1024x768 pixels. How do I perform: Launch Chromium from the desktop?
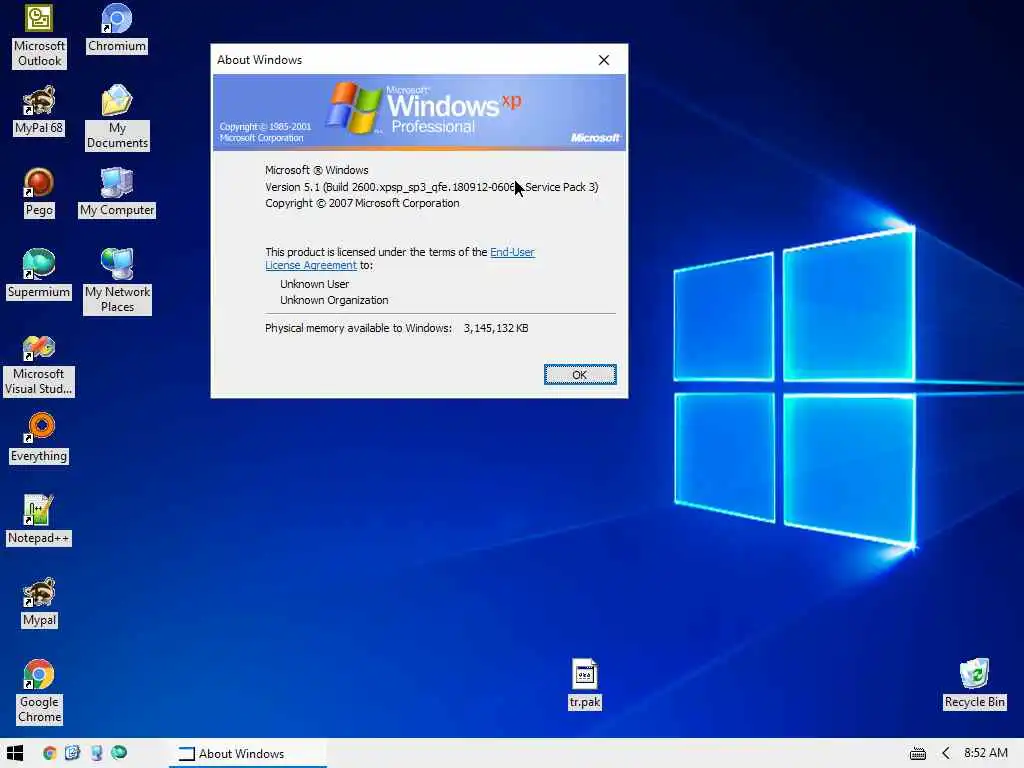pos(117,28)
